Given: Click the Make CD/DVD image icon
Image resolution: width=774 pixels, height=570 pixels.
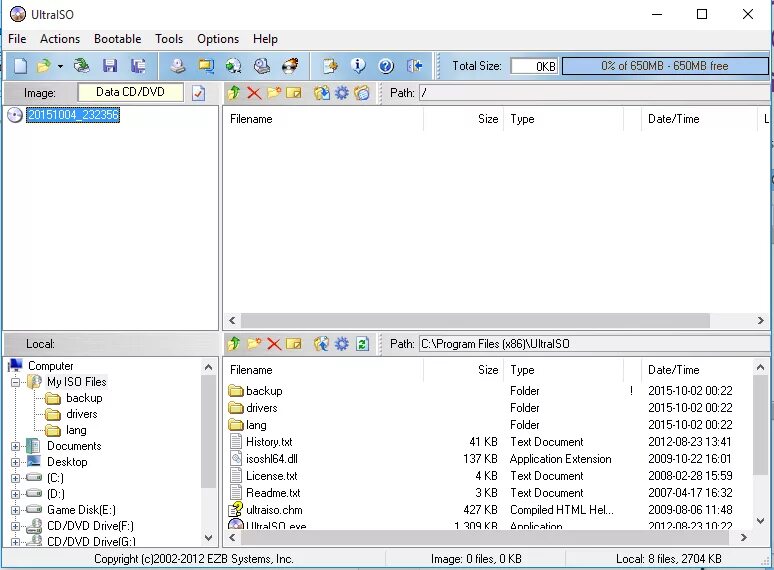Looking at the screenshot, I should 178,66.
